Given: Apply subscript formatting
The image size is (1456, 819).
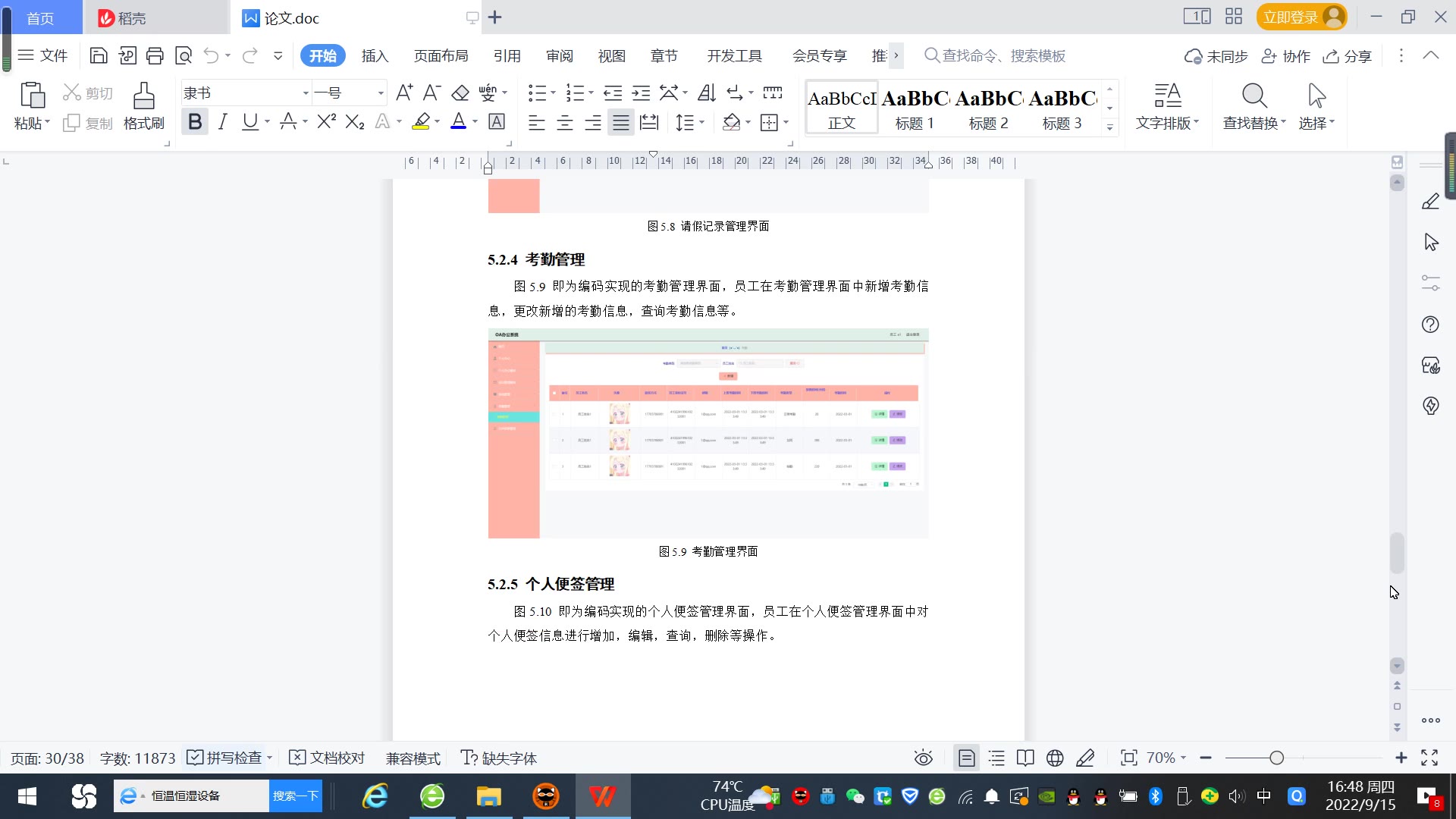Looking at the screenshot, I should 354,121.
